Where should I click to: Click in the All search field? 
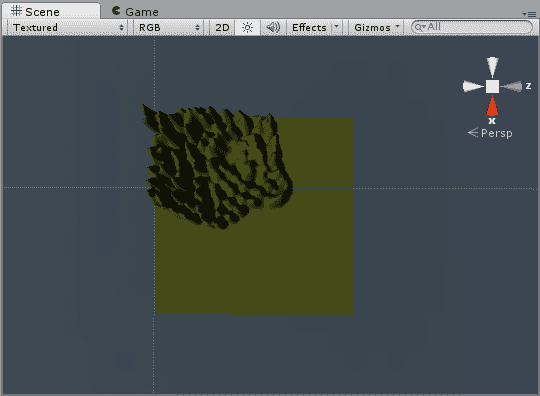point(472,27)
